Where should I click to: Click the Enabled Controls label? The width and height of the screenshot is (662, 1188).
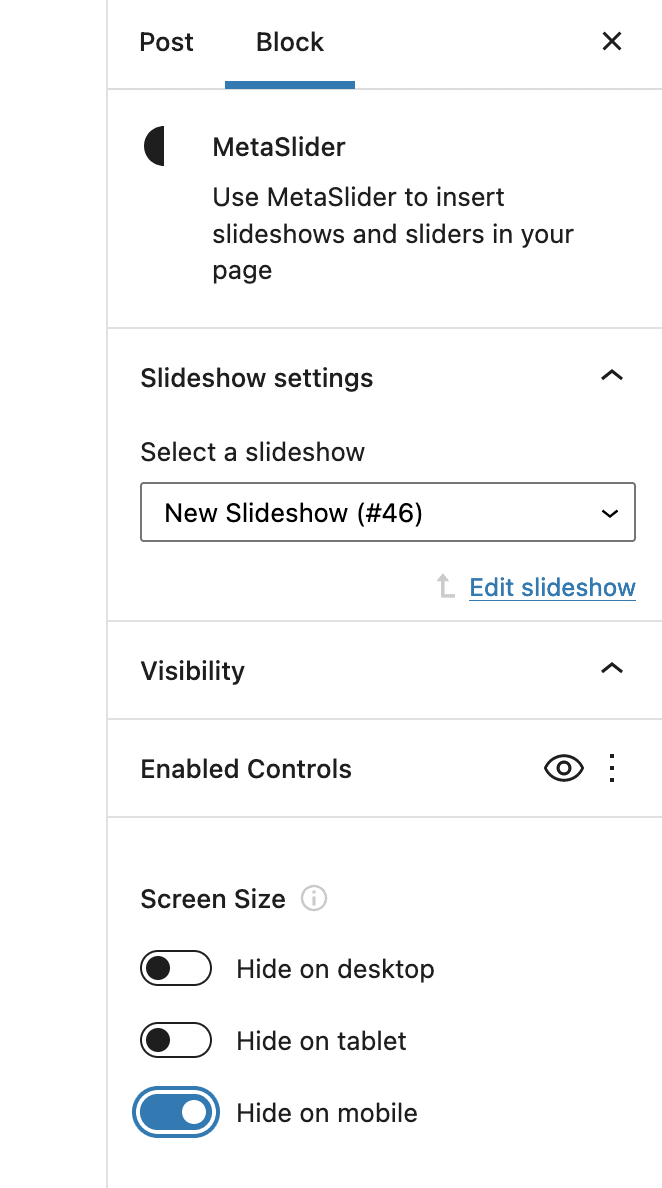coord(246,769)
